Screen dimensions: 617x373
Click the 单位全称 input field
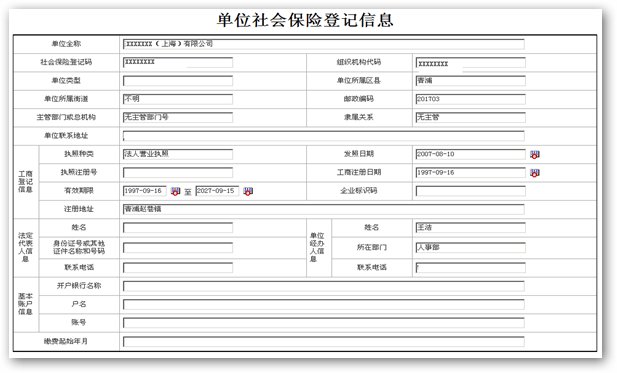tap(323, 44)
